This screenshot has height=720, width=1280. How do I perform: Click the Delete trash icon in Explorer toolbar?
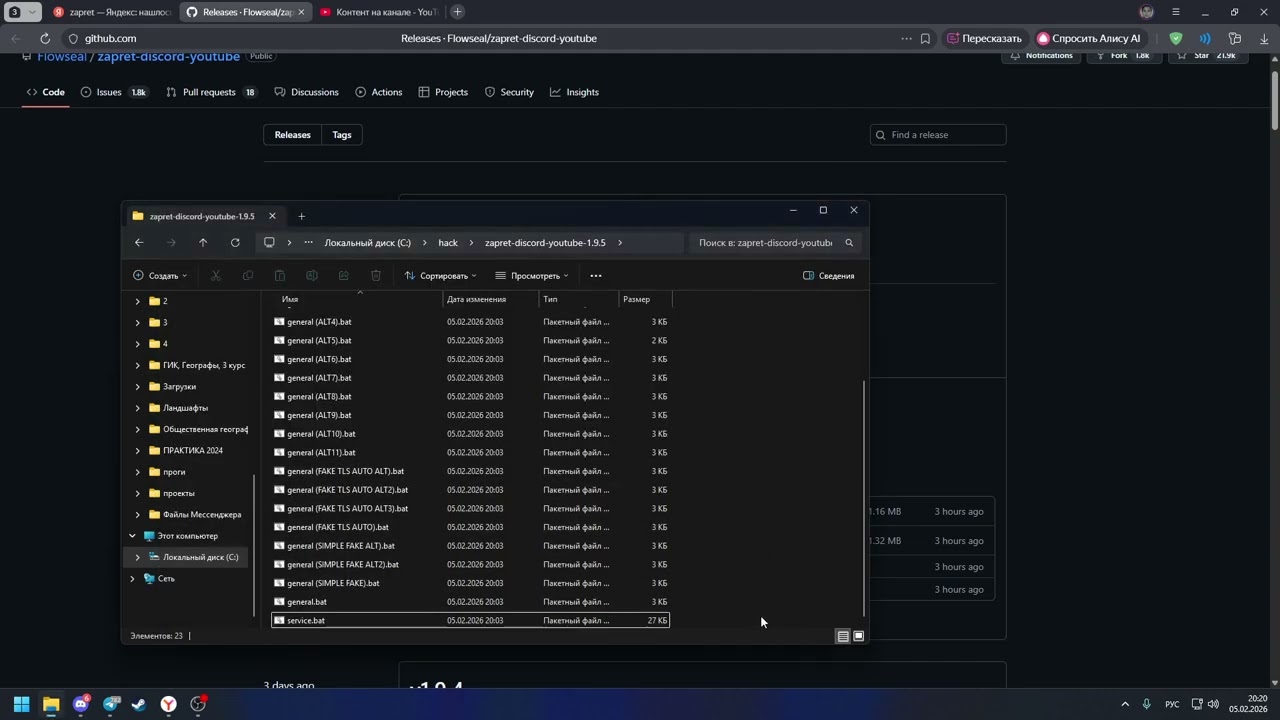pos(376,276)
